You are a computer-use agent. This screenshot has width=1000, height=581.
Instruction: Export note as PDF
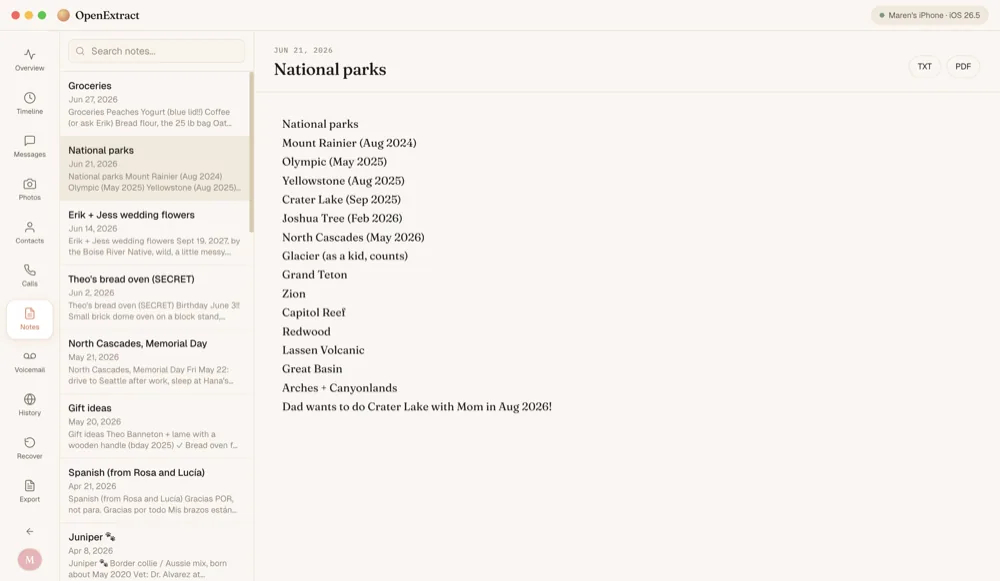[x=962, y=66]
